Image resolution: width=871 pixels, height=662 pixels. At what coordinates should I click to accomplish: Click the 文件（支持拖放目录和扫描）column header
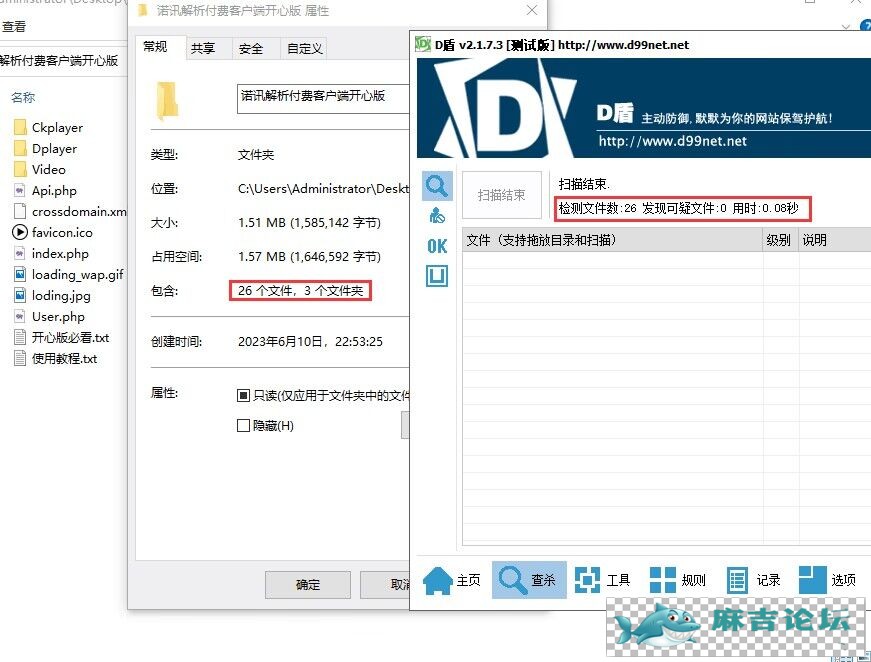(613, 240)
